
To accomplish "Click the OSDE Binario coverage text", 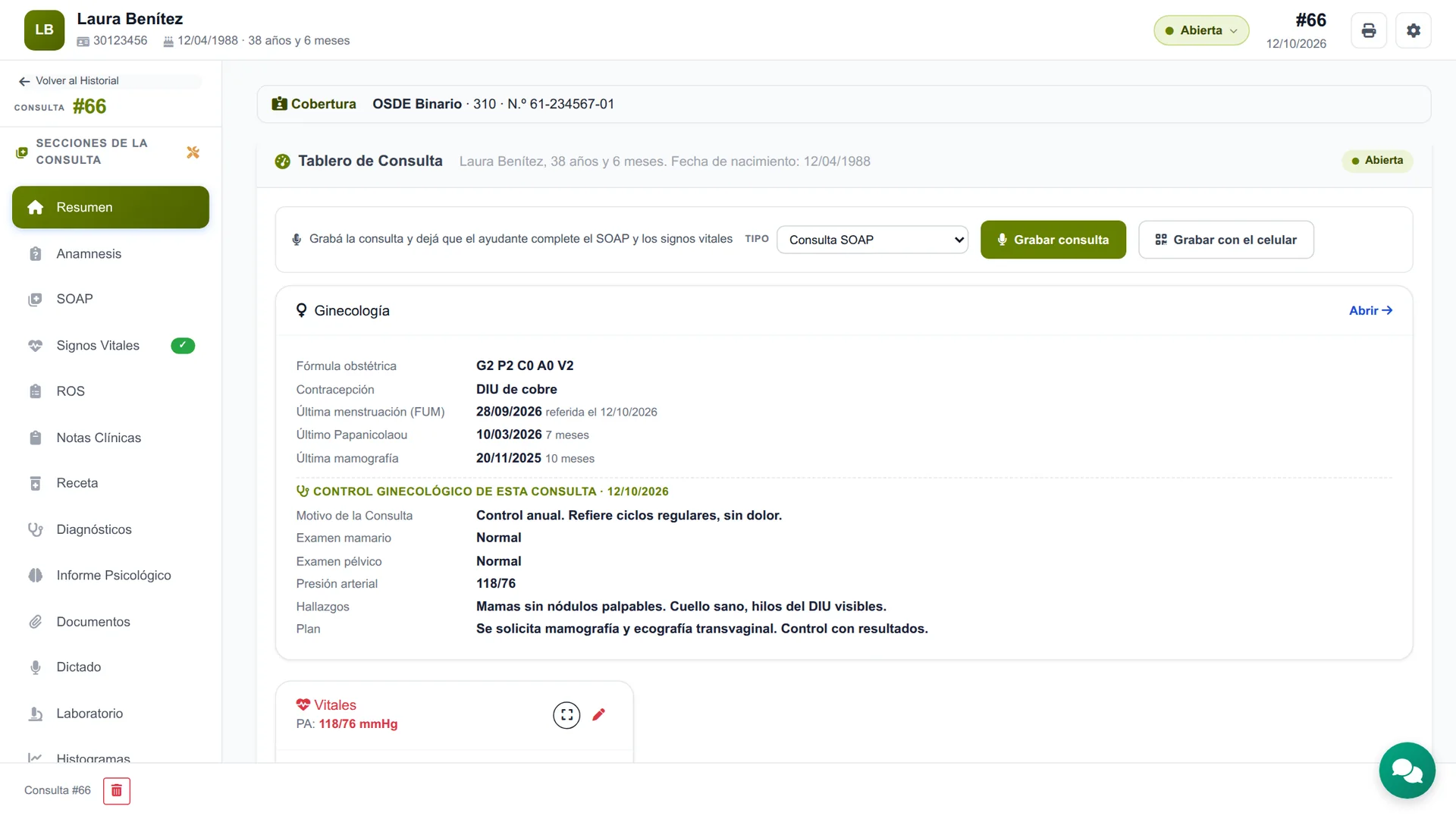I will [417, 104].
